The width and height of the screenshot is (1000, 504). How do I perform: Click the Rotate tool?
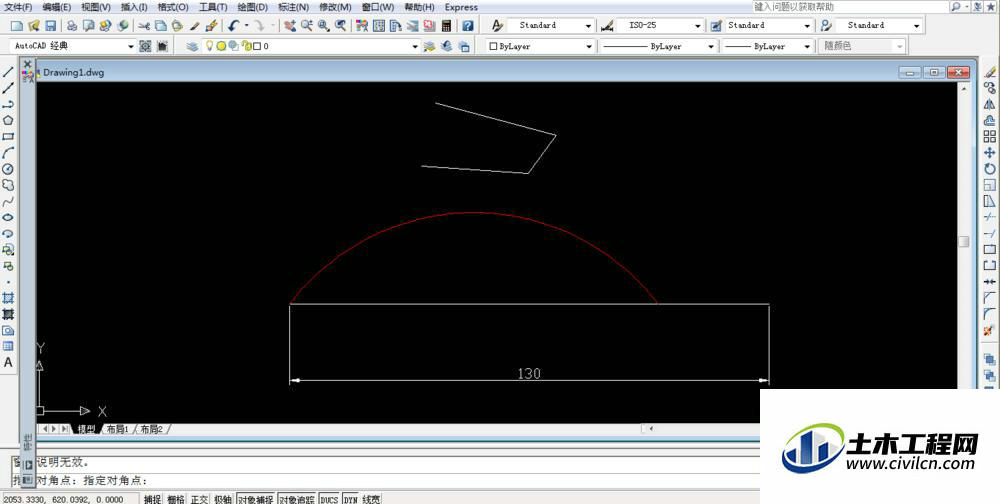(x=989, y=169)
